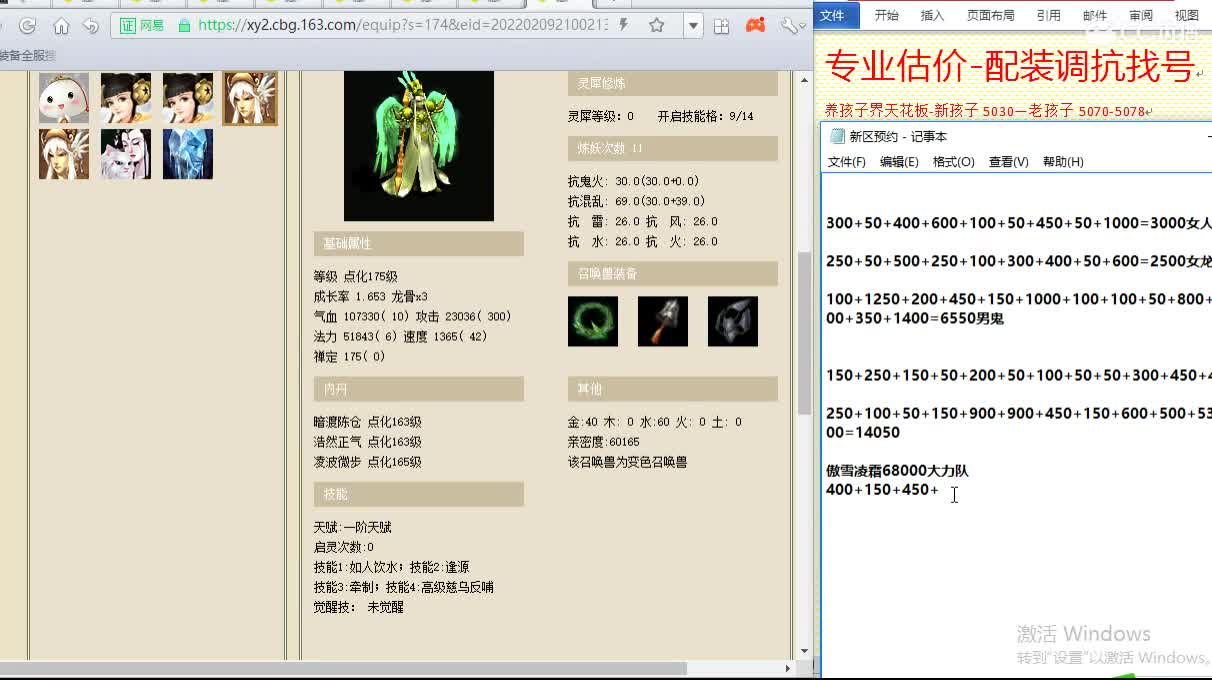The width and height of the screenshot is (1212, 680).
Task: Click the 亲密度:60165 text
Action: [x=604, y=442]
